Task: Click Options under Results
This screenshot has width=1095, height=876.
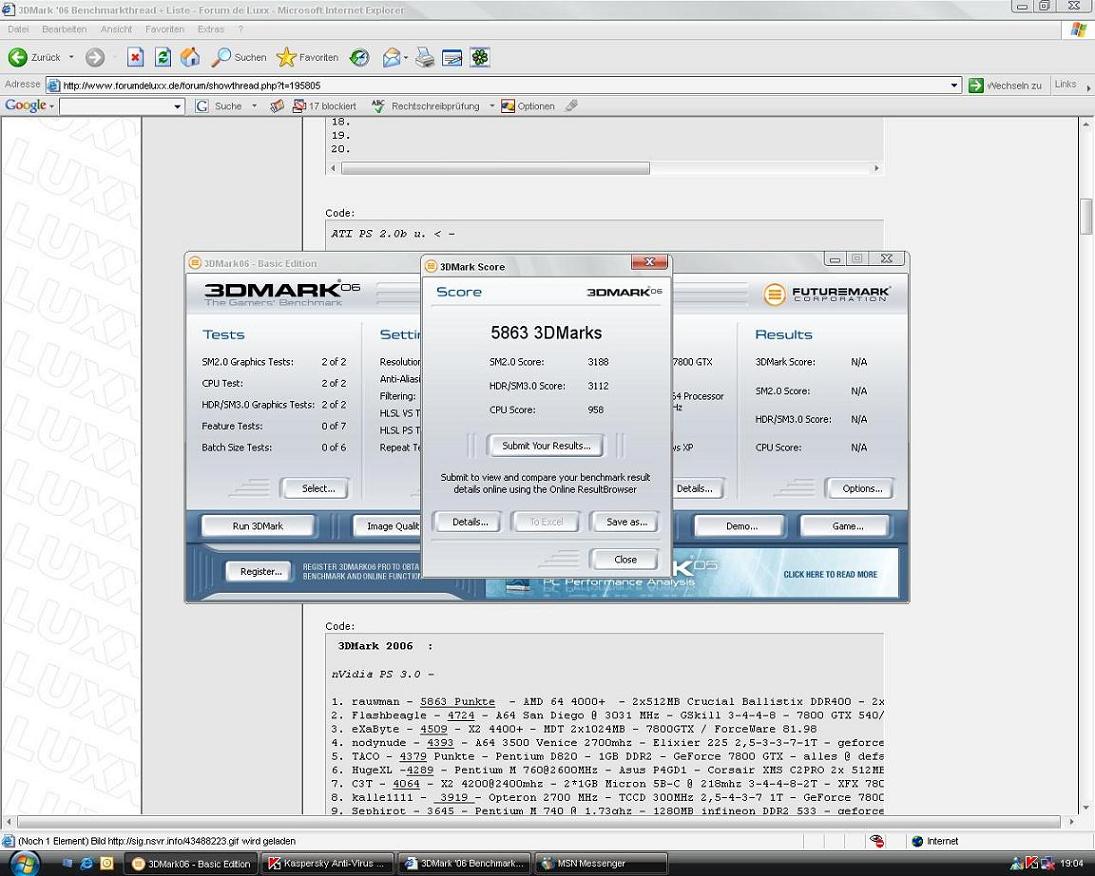Action: [x=862, y=488]
